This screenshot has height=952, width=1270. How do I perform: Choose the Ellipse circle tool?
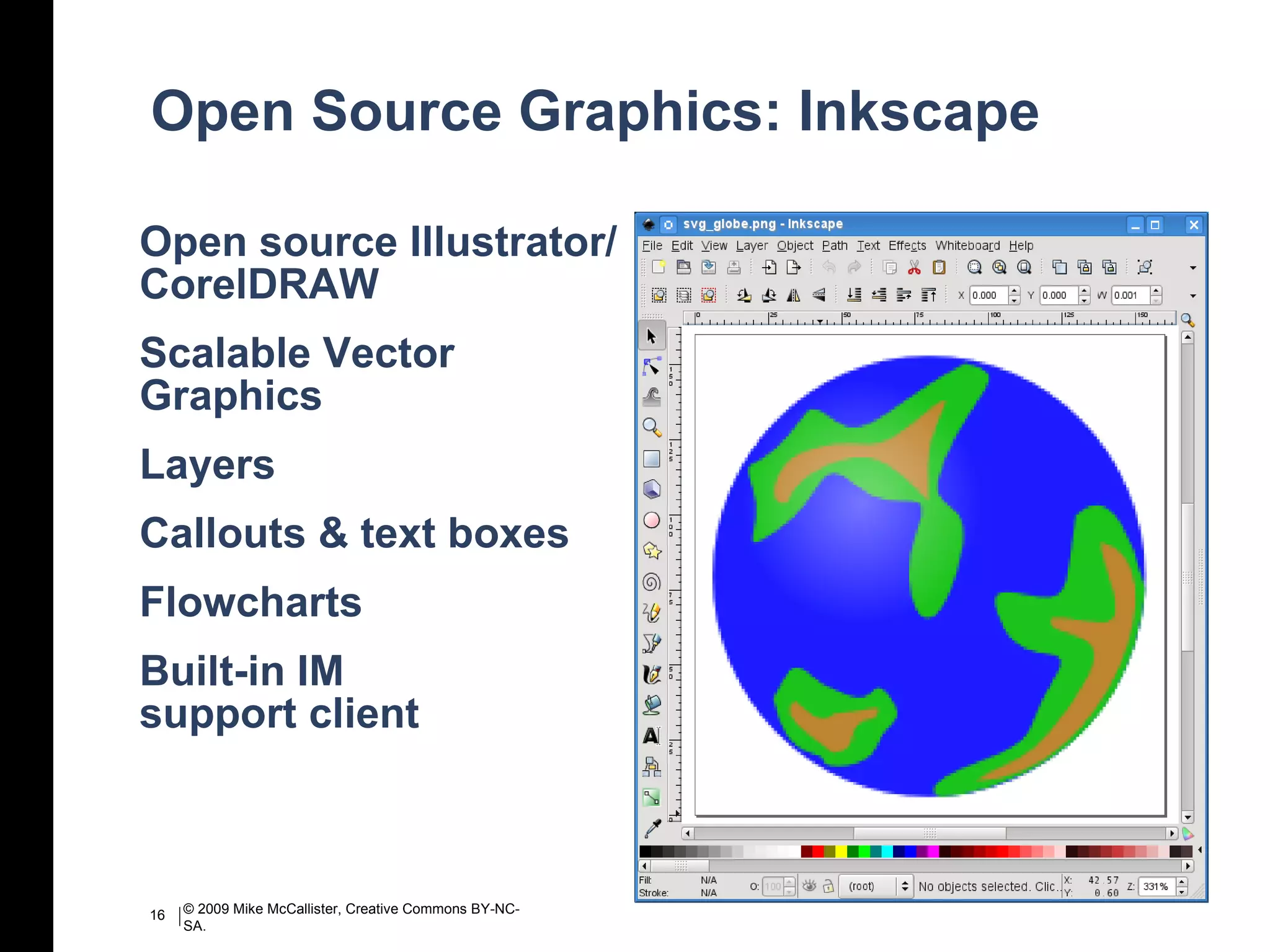(651, 520)
